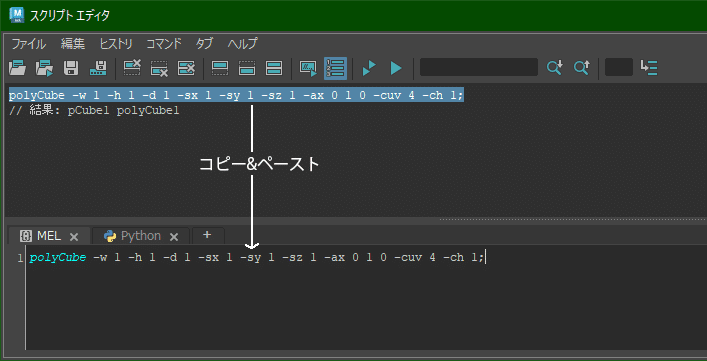Close the Python tab

pyautogui.click(x=174, y=237)
